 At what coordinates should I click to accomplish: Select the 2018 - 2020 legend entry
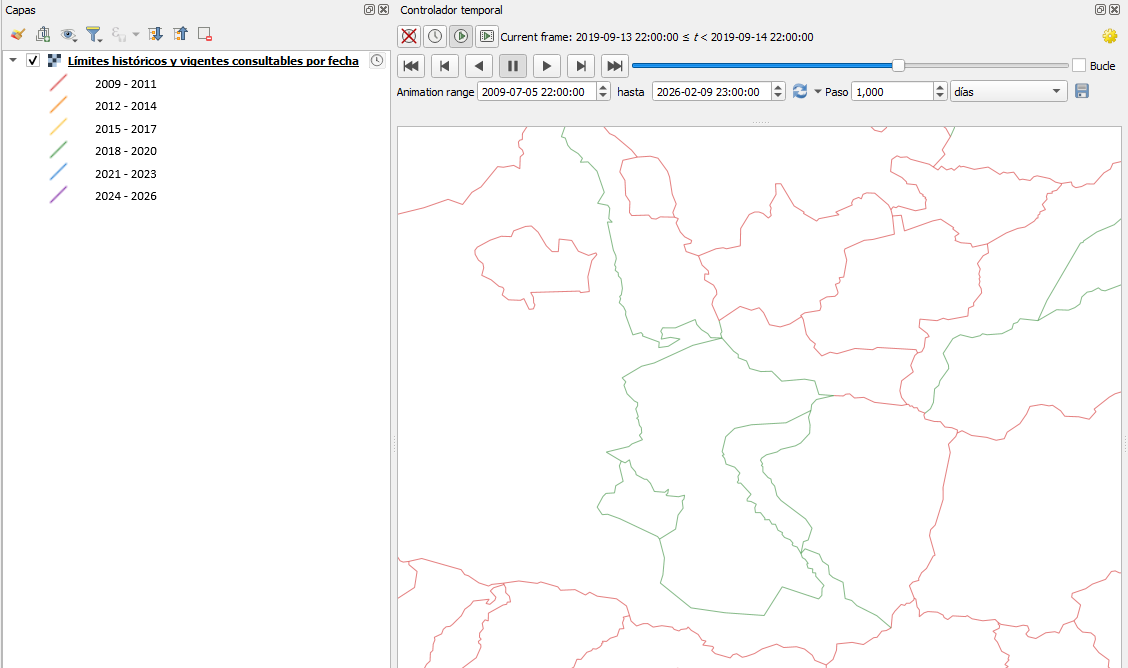[x=125, y=151]
